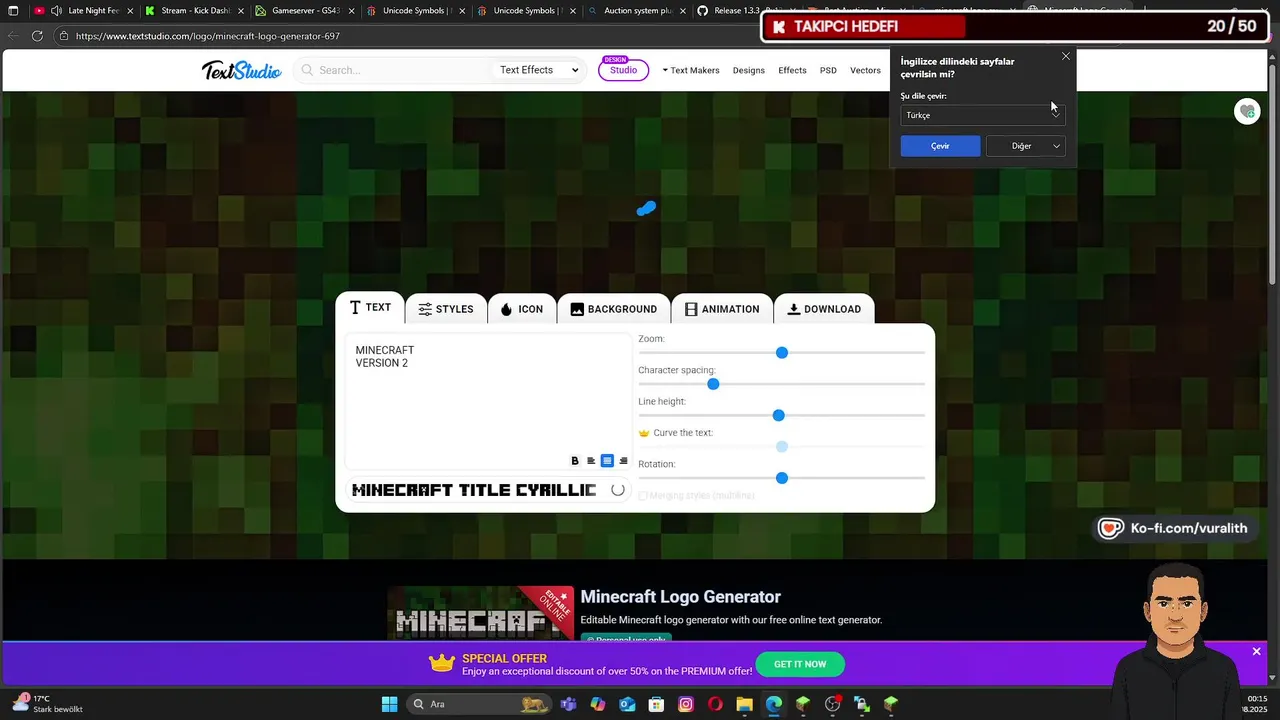Open the Ko-fi.com/vuralith link
The height and width of the screenshot is (720, 1280).
1177,528
